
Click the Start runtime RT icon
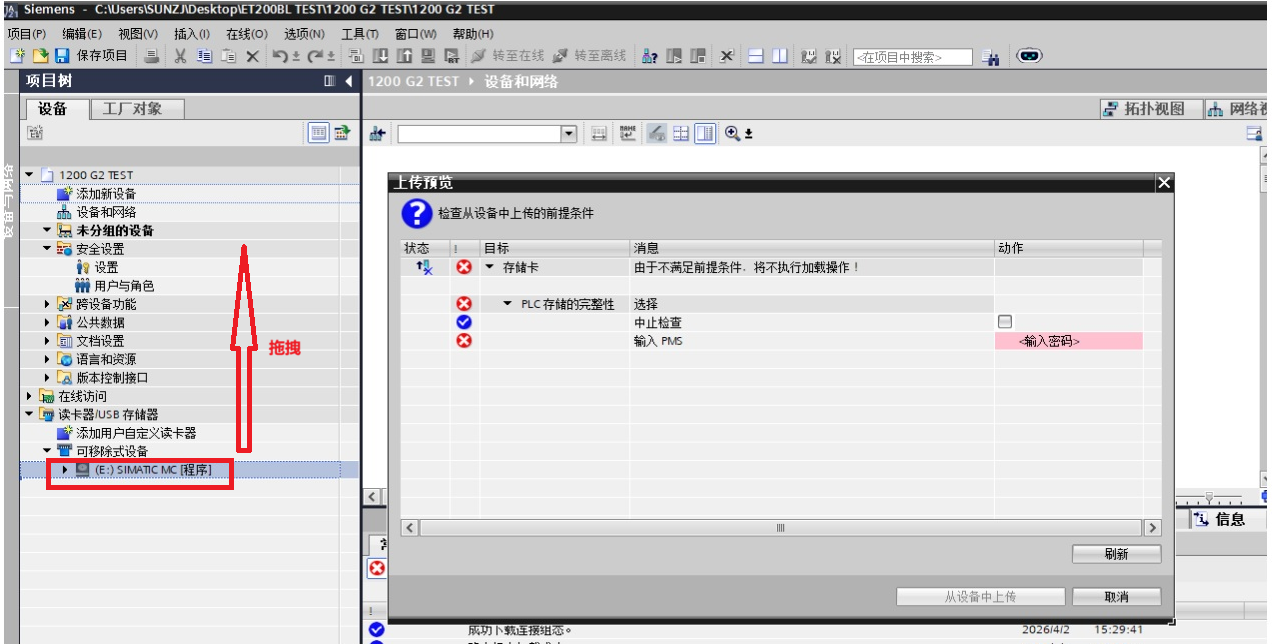(x=452, y=56)
